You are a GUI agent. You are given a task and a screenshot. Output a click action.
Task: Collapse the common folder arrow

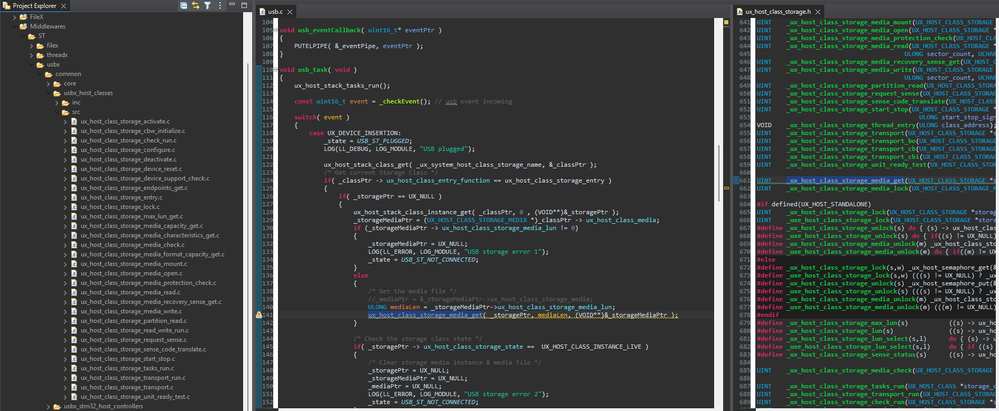click(x=40, y=75)
